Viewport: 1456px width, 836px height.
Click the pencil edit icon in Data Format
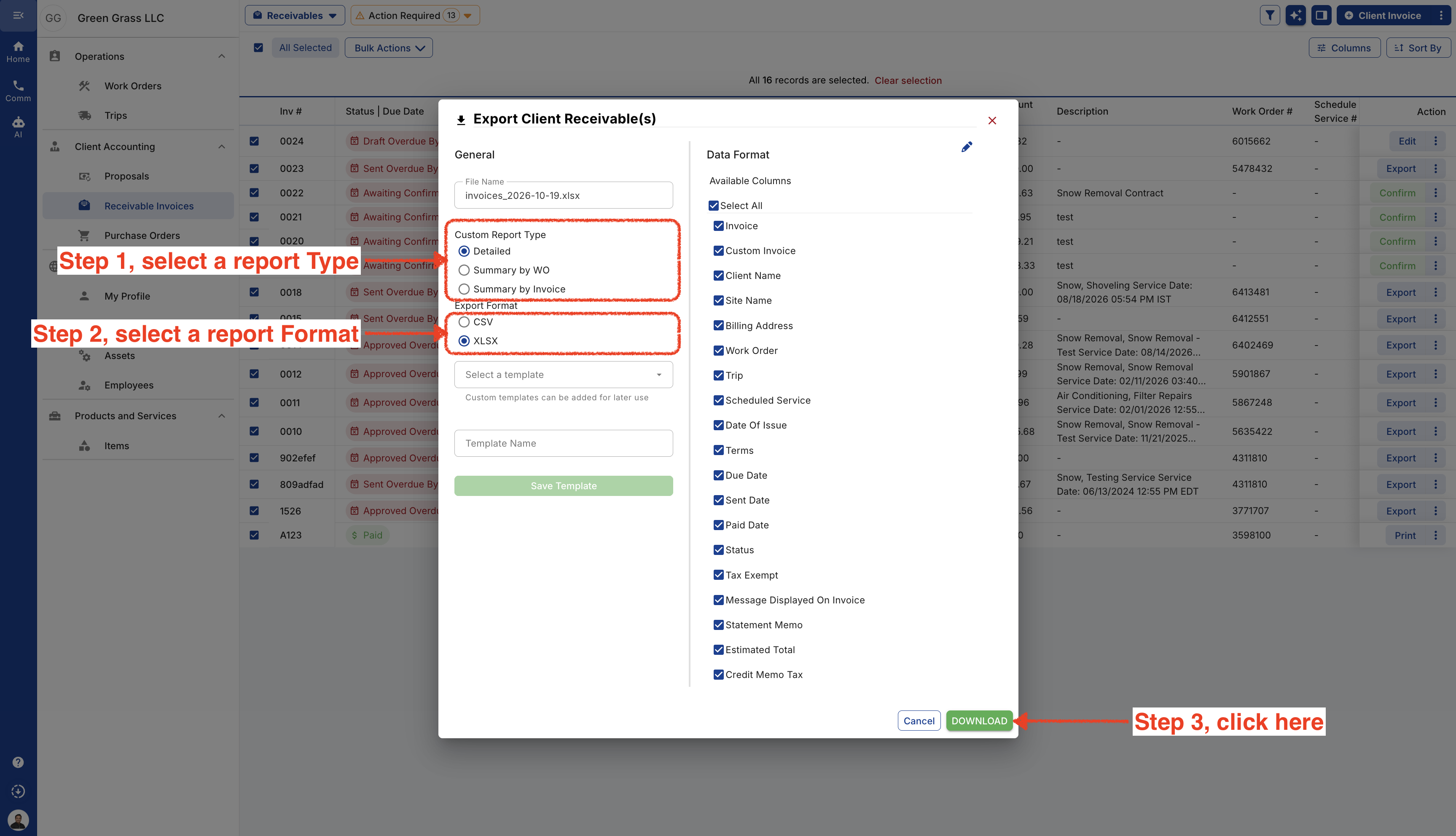coord(967,147)
